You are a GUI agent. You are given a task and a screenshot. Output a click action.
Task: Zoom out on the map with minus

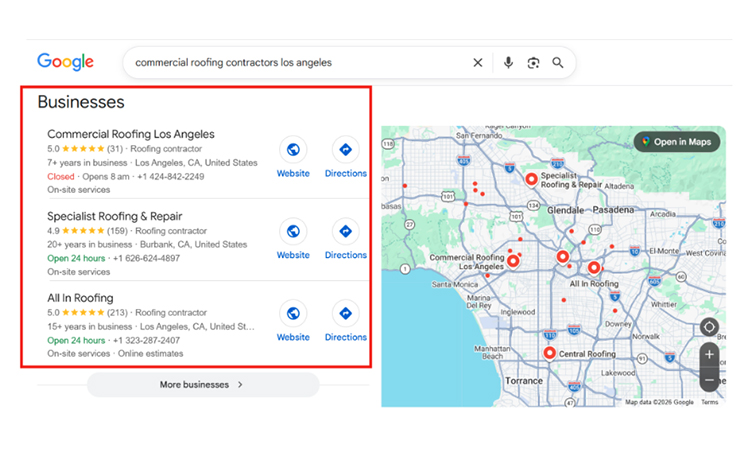[709, 380]
